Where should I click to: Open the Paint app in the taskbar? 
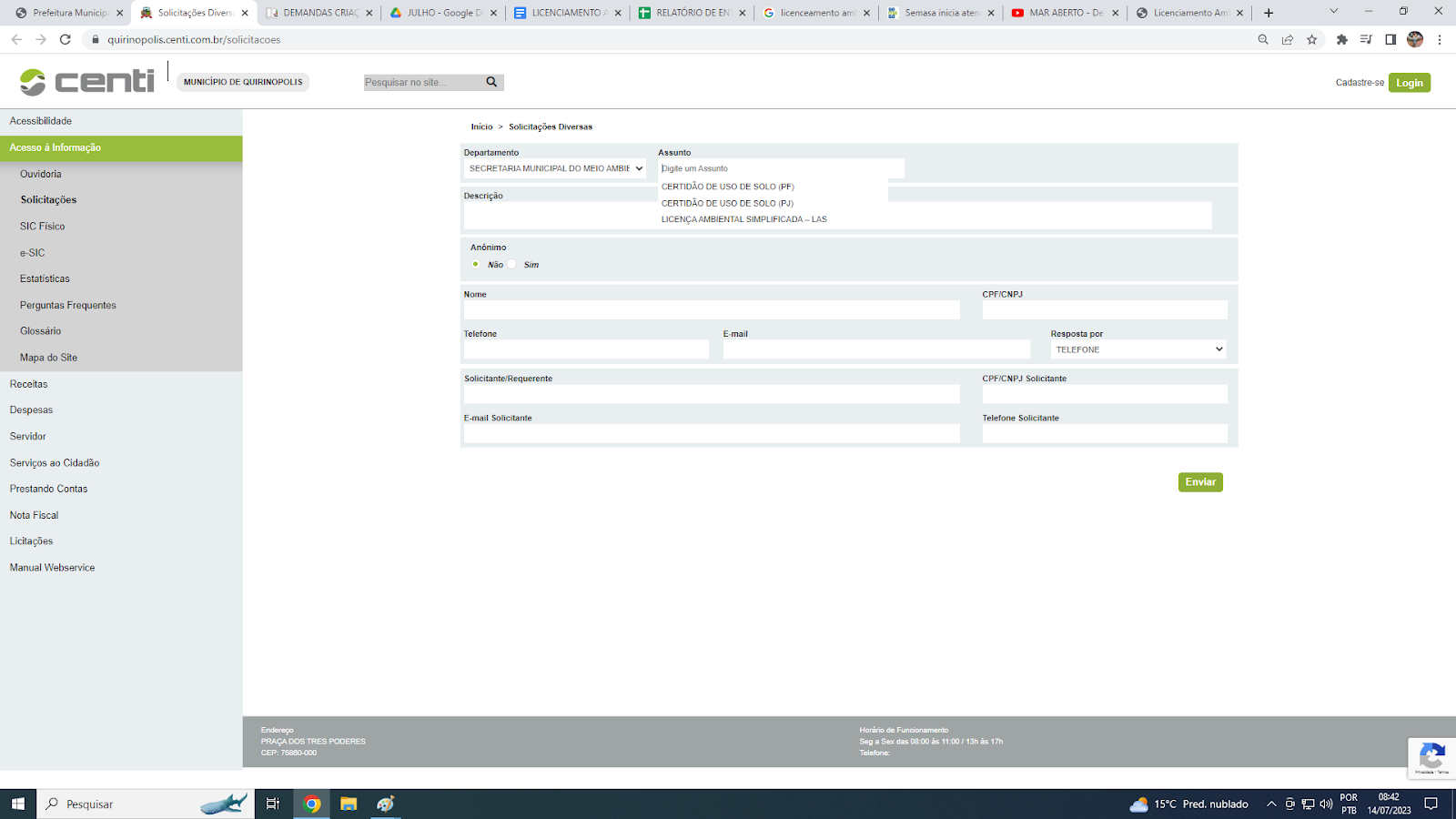[x=386, y=804]
